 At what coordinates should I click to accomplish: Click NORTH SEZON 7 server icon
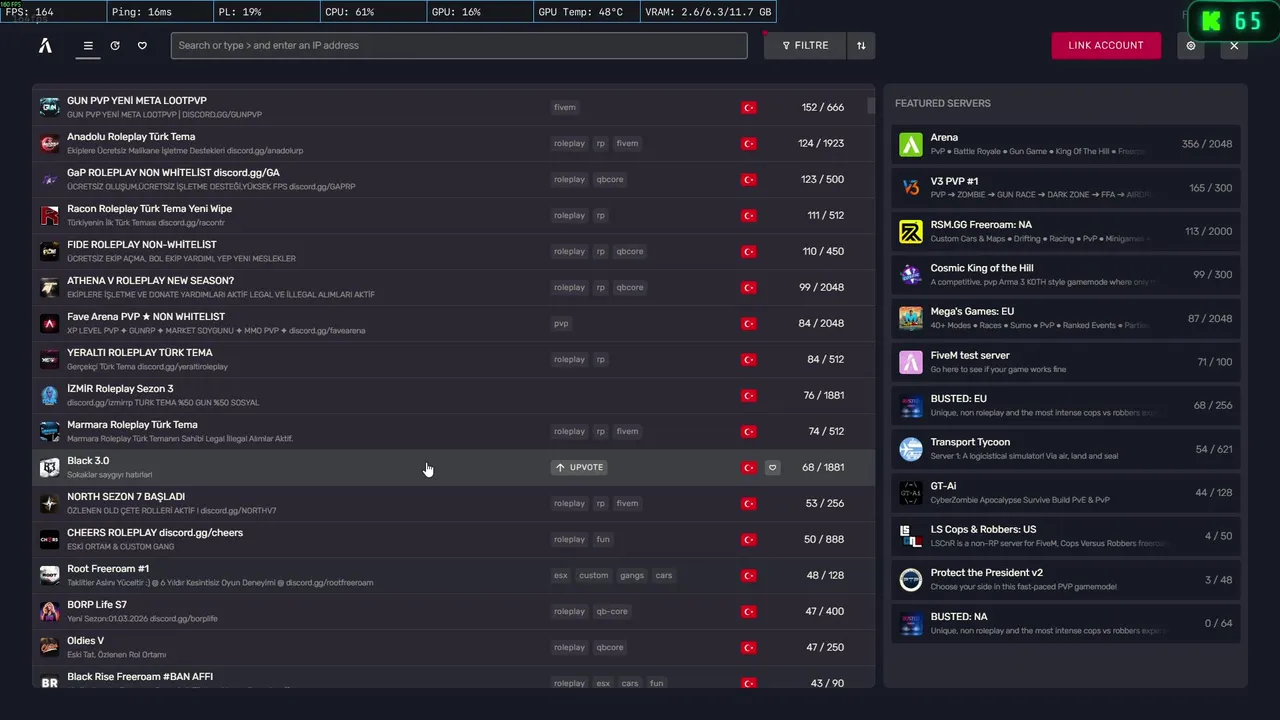click(49, 503)
